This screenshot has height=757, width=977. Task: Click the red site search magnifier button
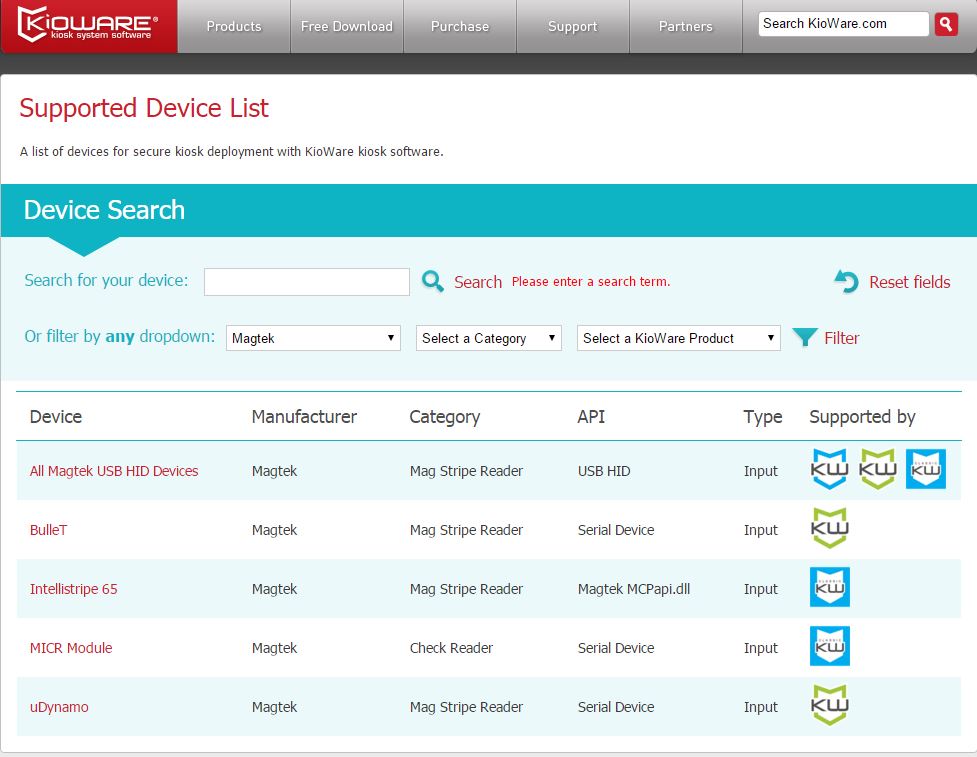coord(946,24)
